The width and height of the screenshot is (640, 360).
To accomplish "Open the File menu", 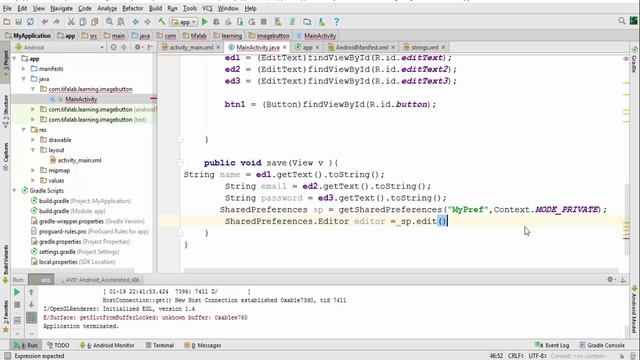I will coord(7,8).
